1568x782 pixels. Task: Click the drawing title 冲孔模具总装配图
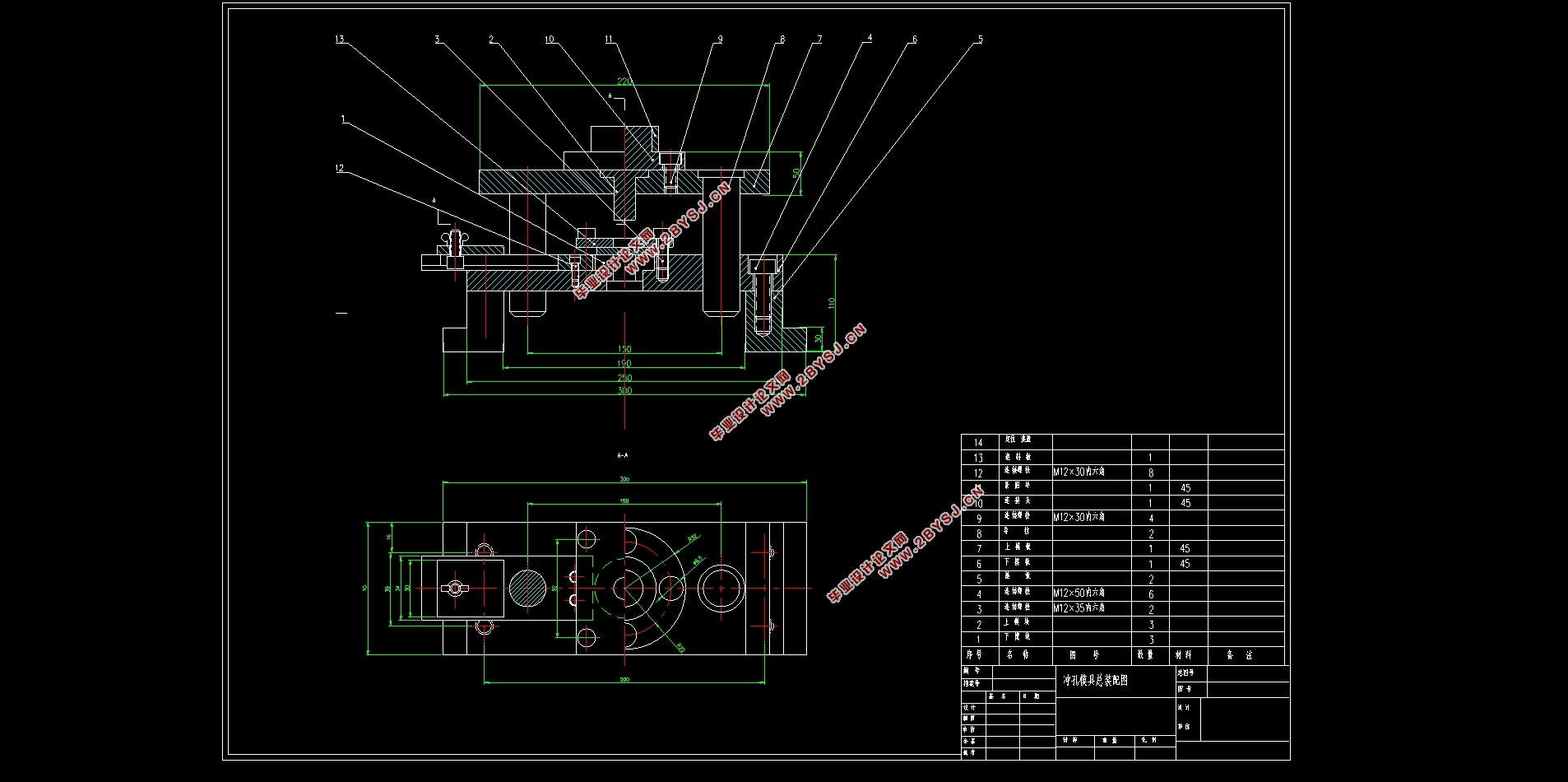click(x=1095, y=681)
